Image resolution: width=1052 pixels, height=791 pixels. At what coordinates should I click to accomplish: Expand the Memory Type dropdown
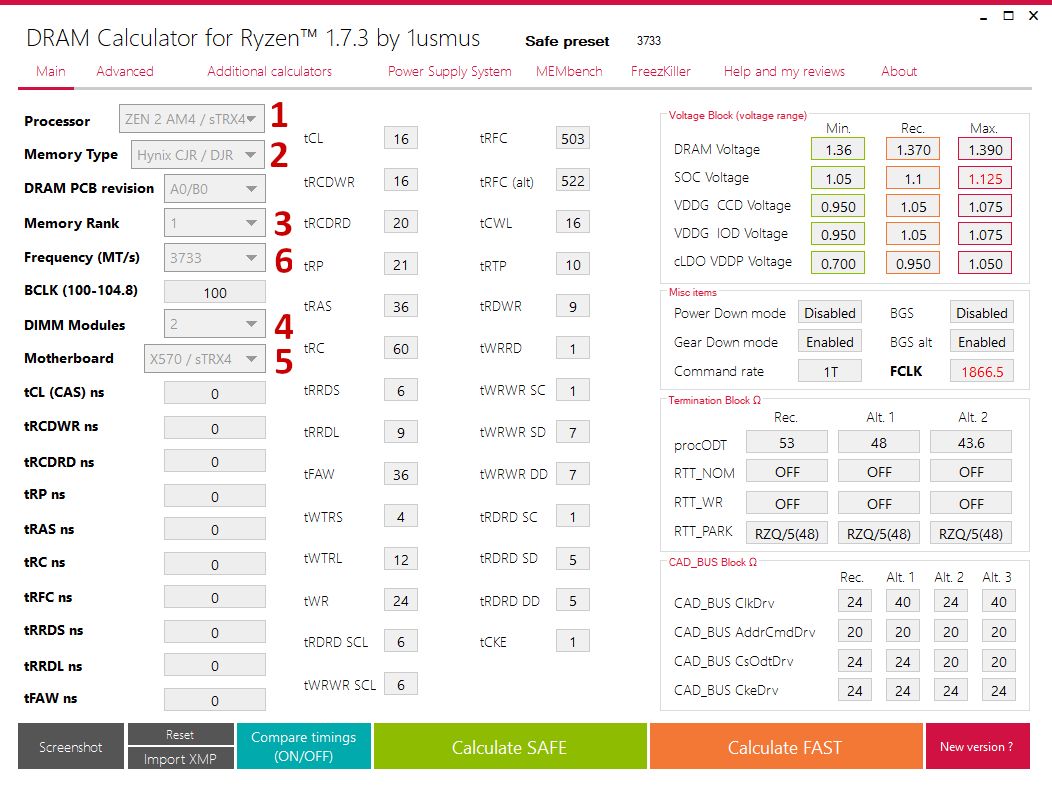197,155
